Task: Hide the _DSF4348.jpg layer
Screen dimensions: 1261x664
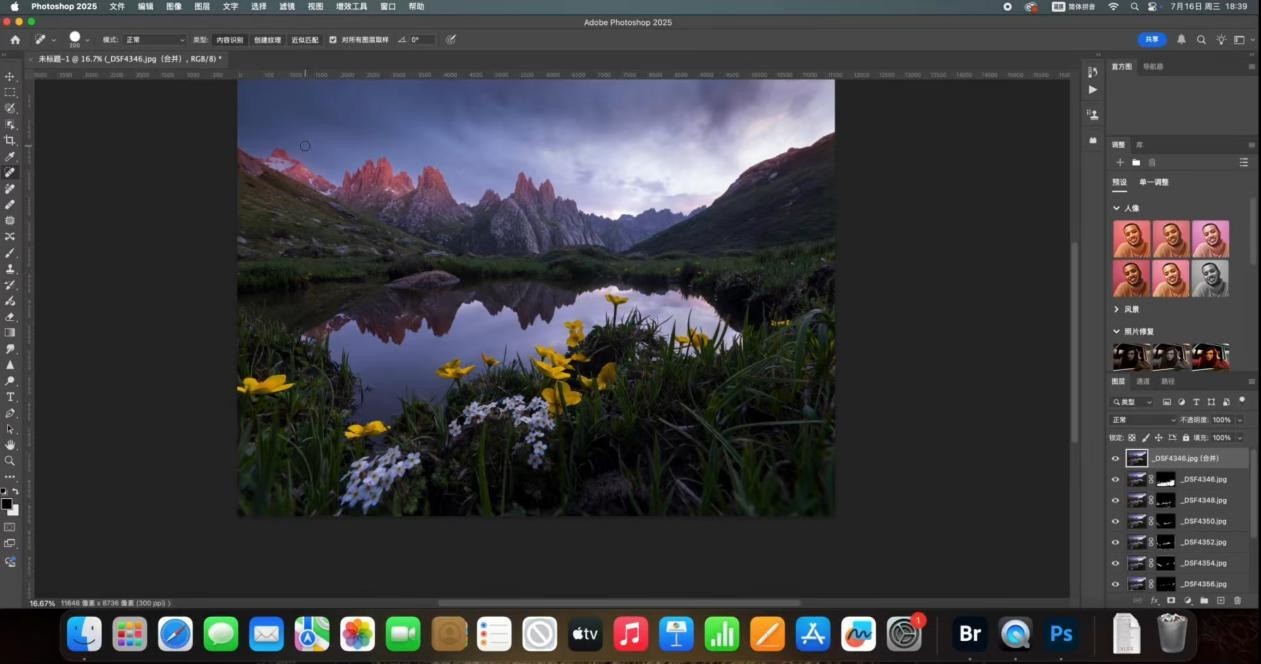Action: point(1116,500)
